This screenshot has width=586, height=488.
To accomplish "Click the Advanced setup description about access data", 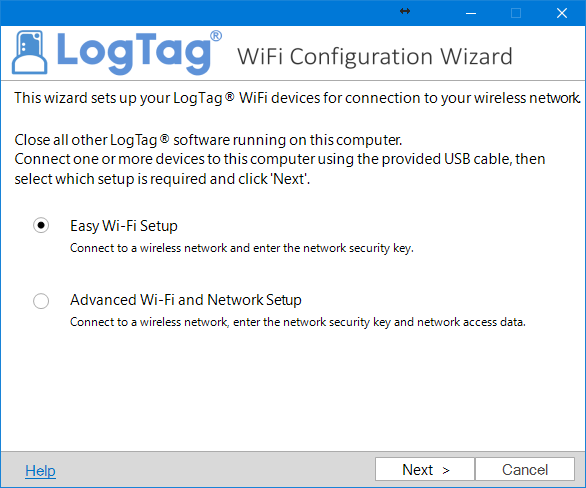I will tap(297, 322).
